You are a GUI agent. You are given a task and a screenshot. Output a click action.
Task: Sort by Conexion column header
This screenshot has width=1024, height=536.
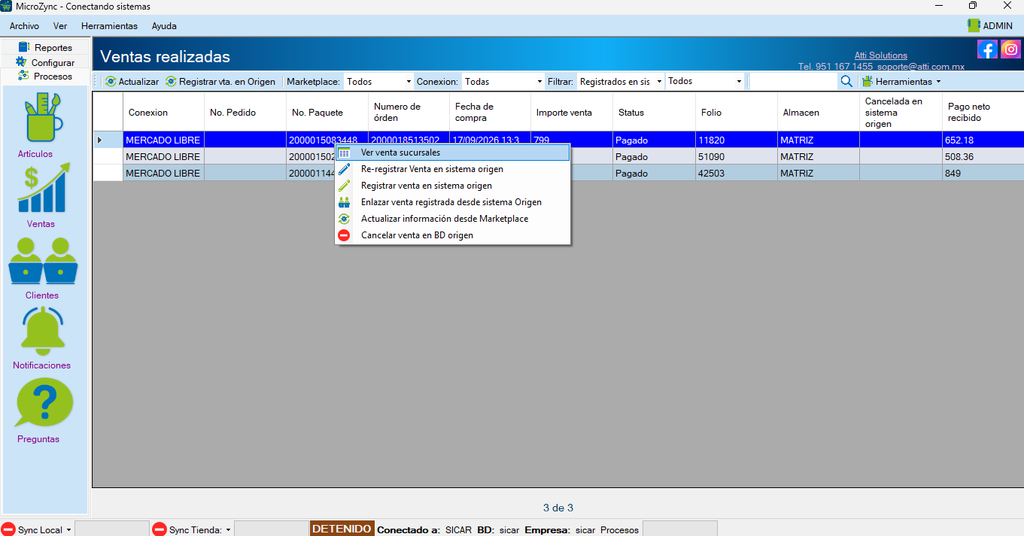(x=163, y=112)
